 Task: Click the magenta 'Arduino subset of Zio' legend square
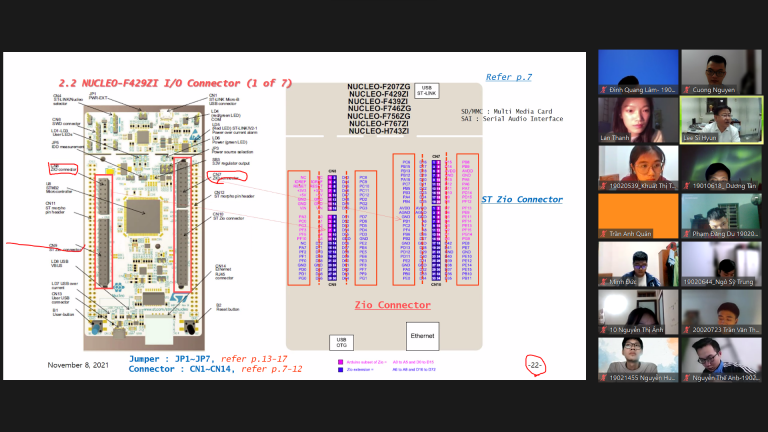(x=340, y=362)
